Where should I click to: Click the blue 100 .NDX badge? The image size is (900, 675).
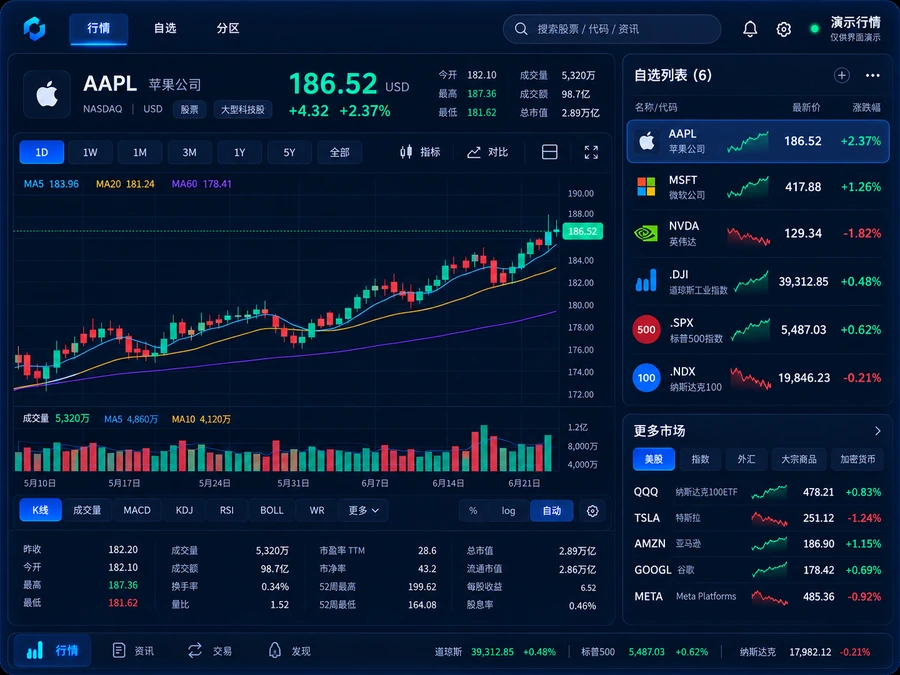[646, 378]
